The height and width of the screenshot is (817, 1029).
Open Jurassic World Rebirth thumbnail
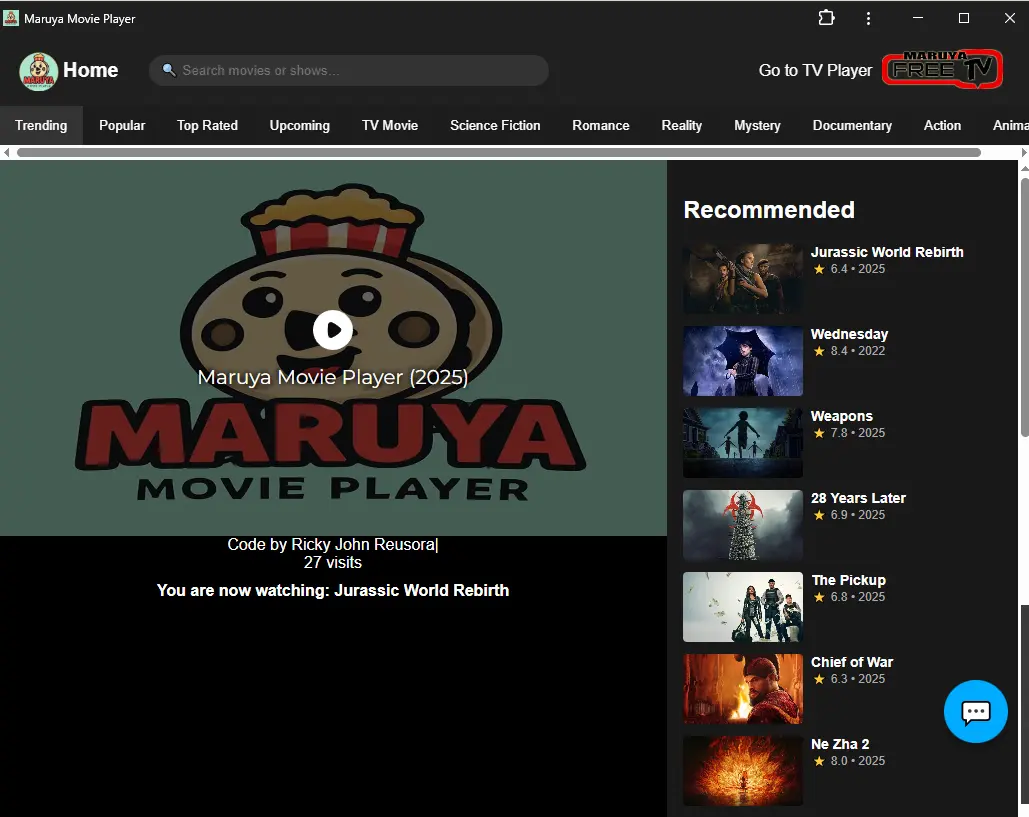pyautogui.click(x=743, y=279)
